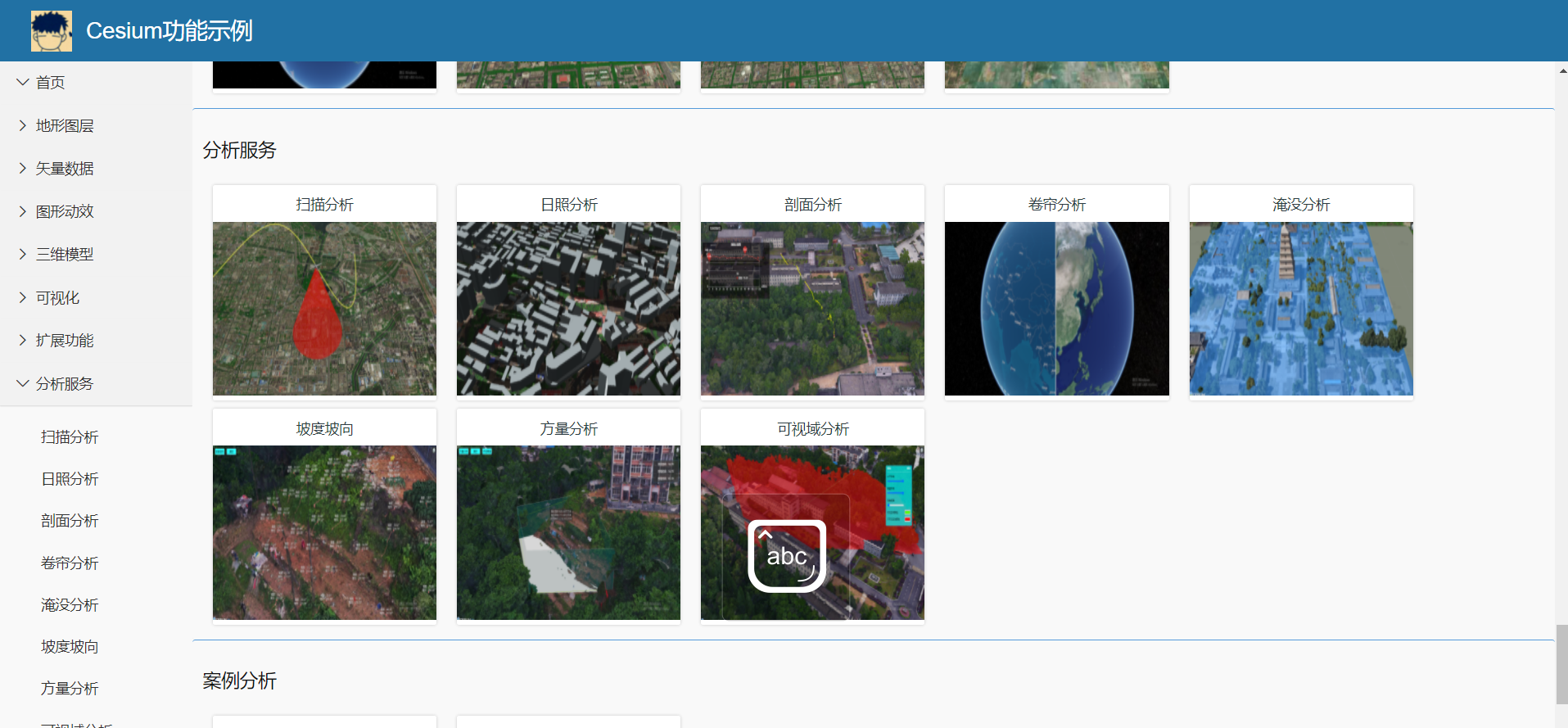The image size is (1568, 728).
Task: Expand the 矢量数据 menu group
Action: [x=64, y=169]
